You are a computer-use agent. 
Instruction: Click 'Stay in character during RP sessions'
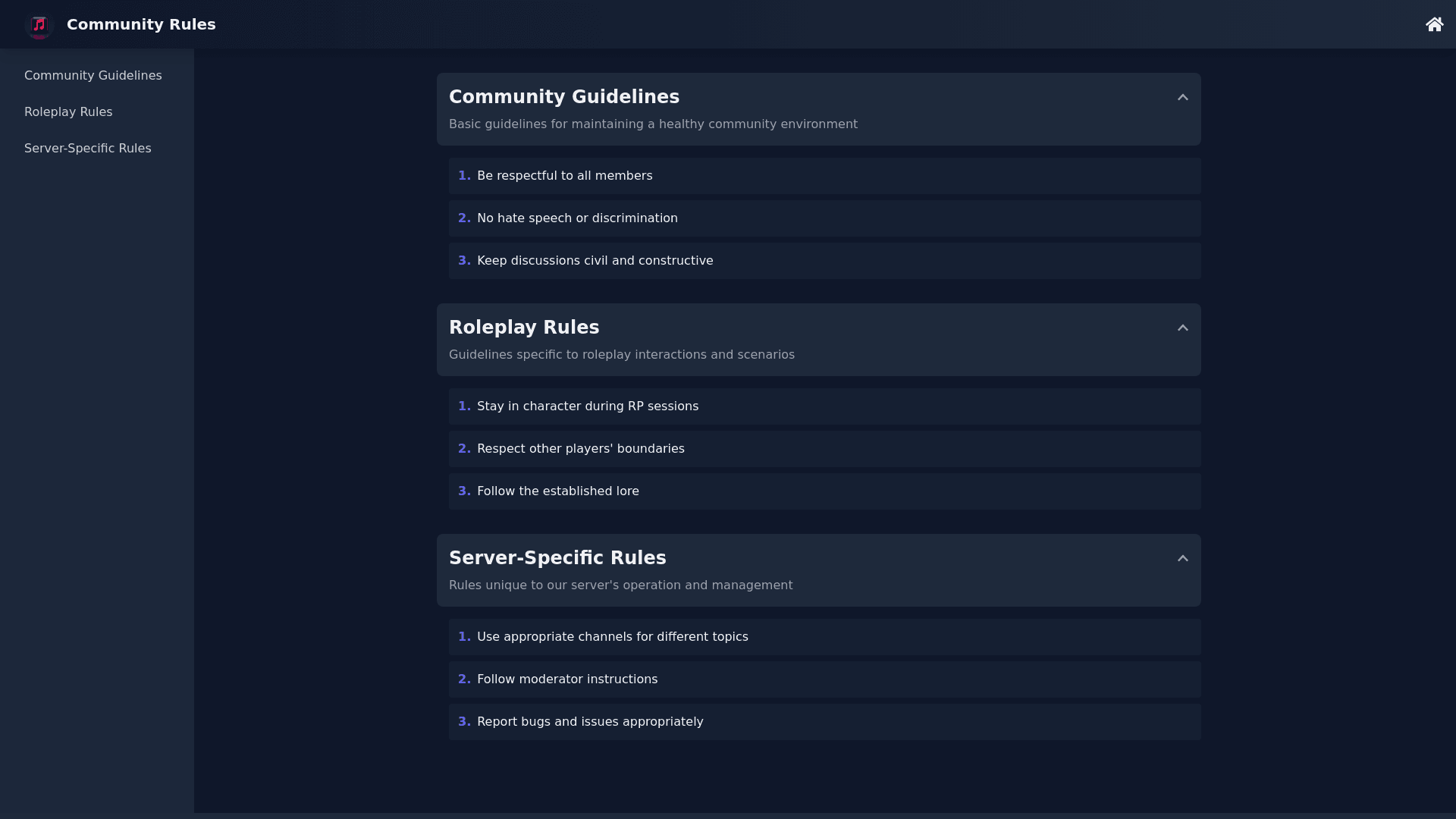pos(587,406)
